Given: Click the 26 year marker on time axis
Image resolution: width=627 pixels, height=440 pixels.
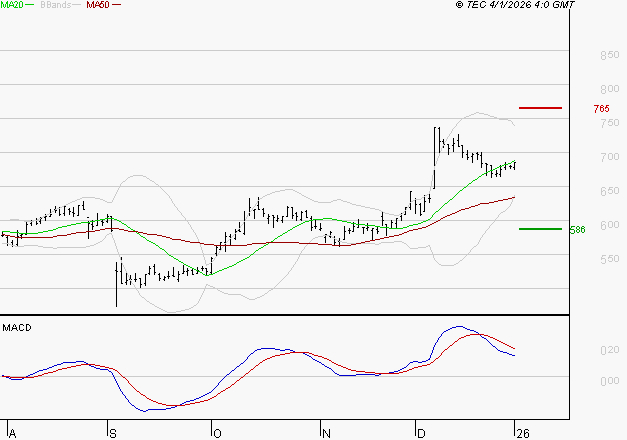Looking at the screenshot, I should point(523,434).
